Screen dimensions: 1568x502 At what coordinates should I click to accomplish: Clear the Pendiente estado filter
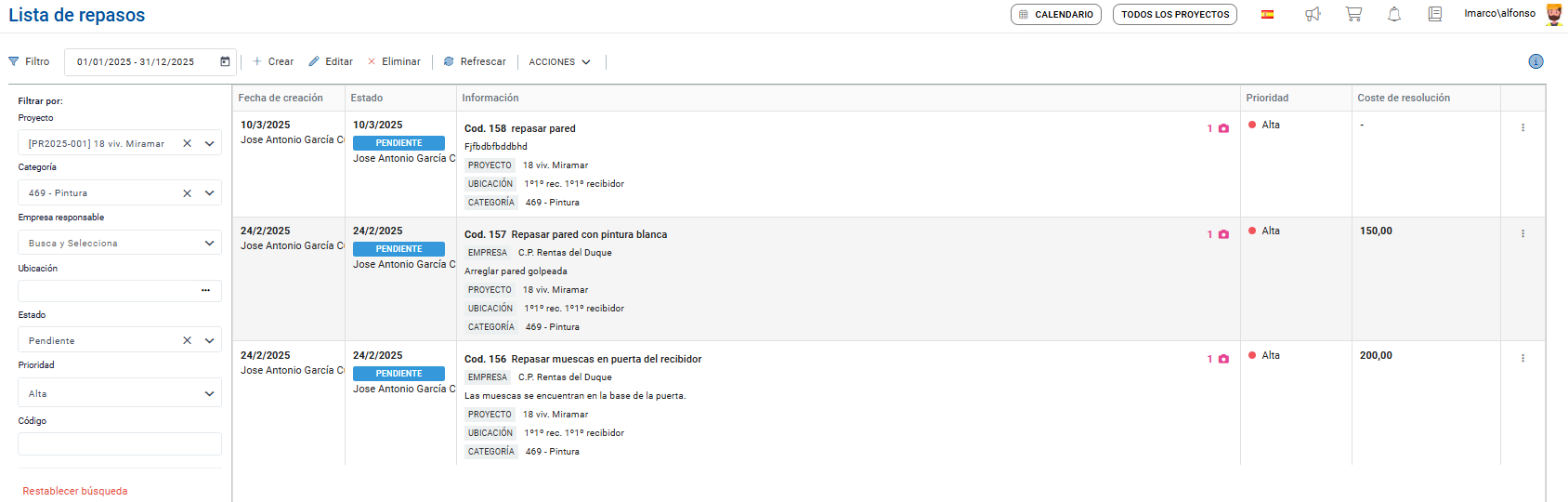pyautogui.click(x=187, y=340)
